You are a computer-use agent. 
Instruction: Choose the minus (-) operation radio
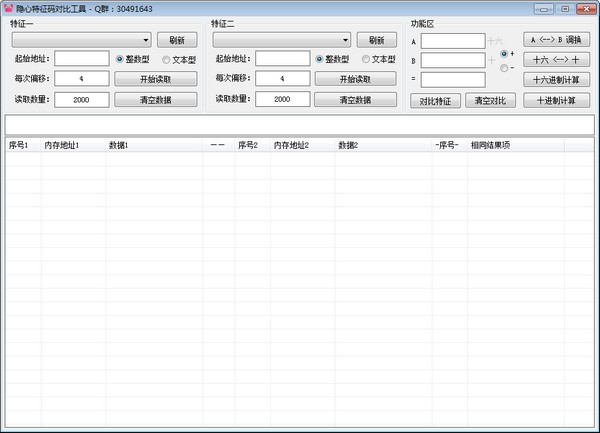tap(504, 68)
